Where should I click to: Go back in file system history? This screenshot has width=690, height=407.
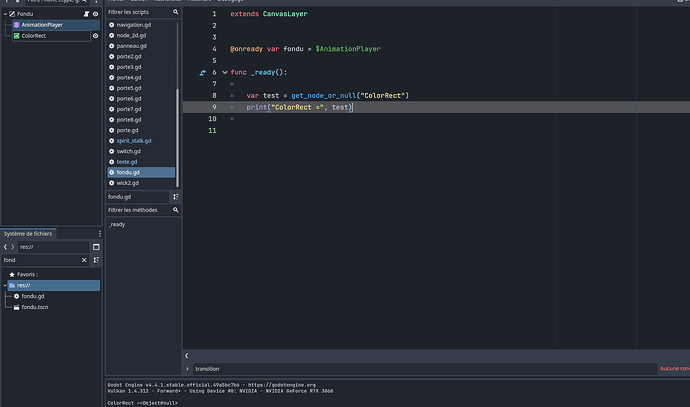(4, 247)
